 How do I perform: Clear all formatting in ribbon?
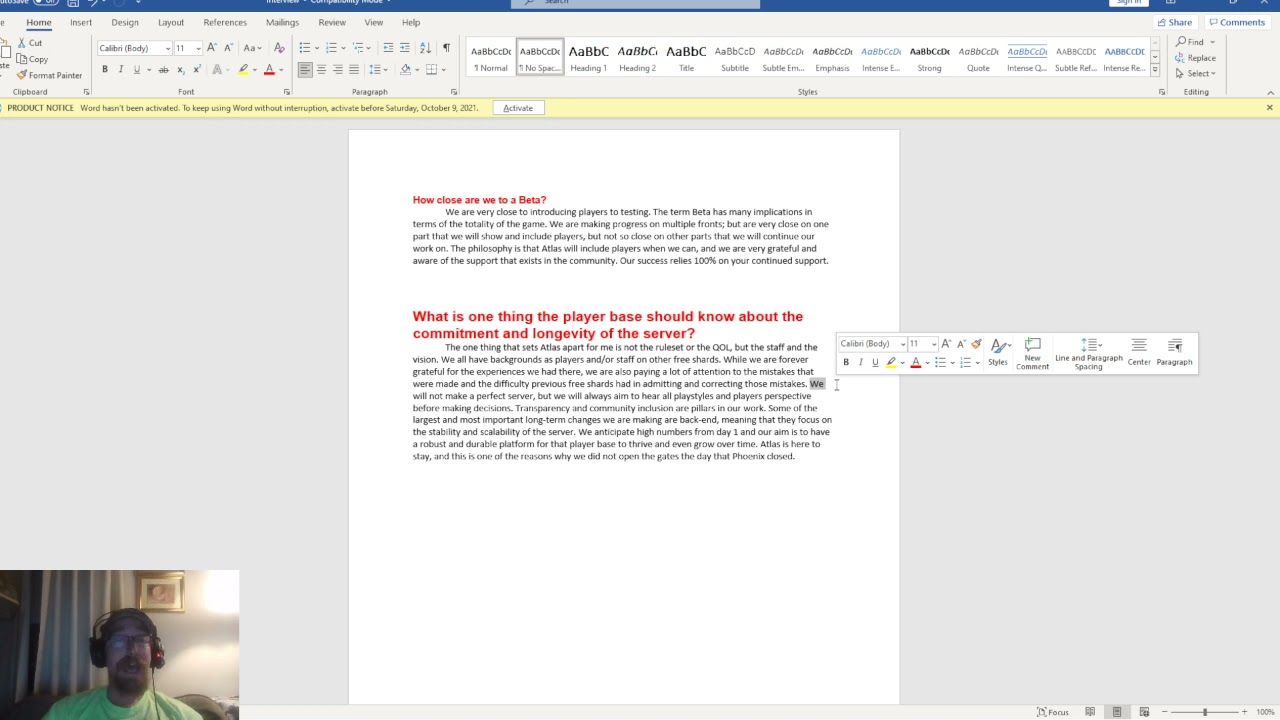click(279, 48)
